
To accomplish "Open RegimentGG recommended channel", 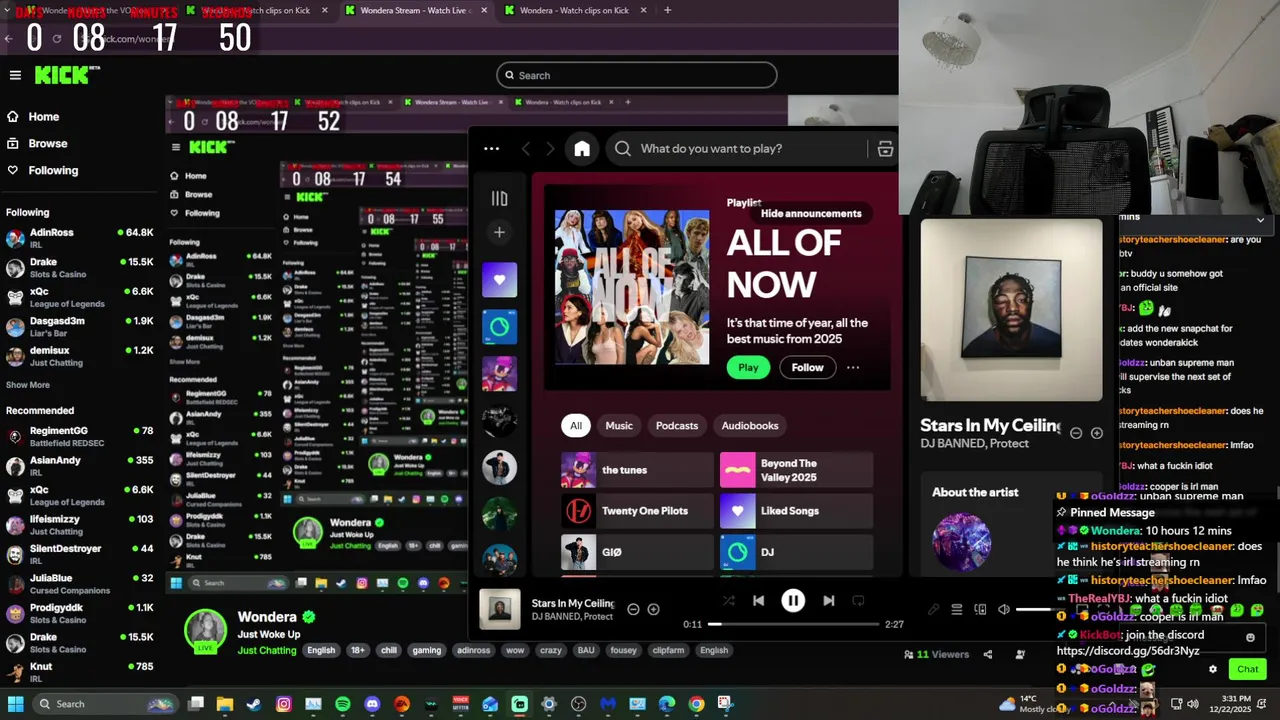I will click(79, 436).
